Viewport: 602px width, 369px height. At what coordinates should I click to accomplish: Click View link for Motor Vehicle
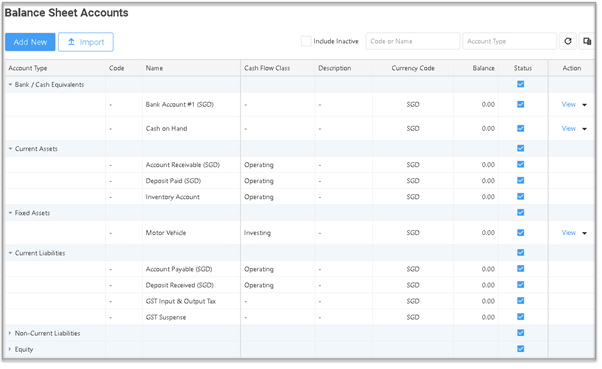coord(569,233)
